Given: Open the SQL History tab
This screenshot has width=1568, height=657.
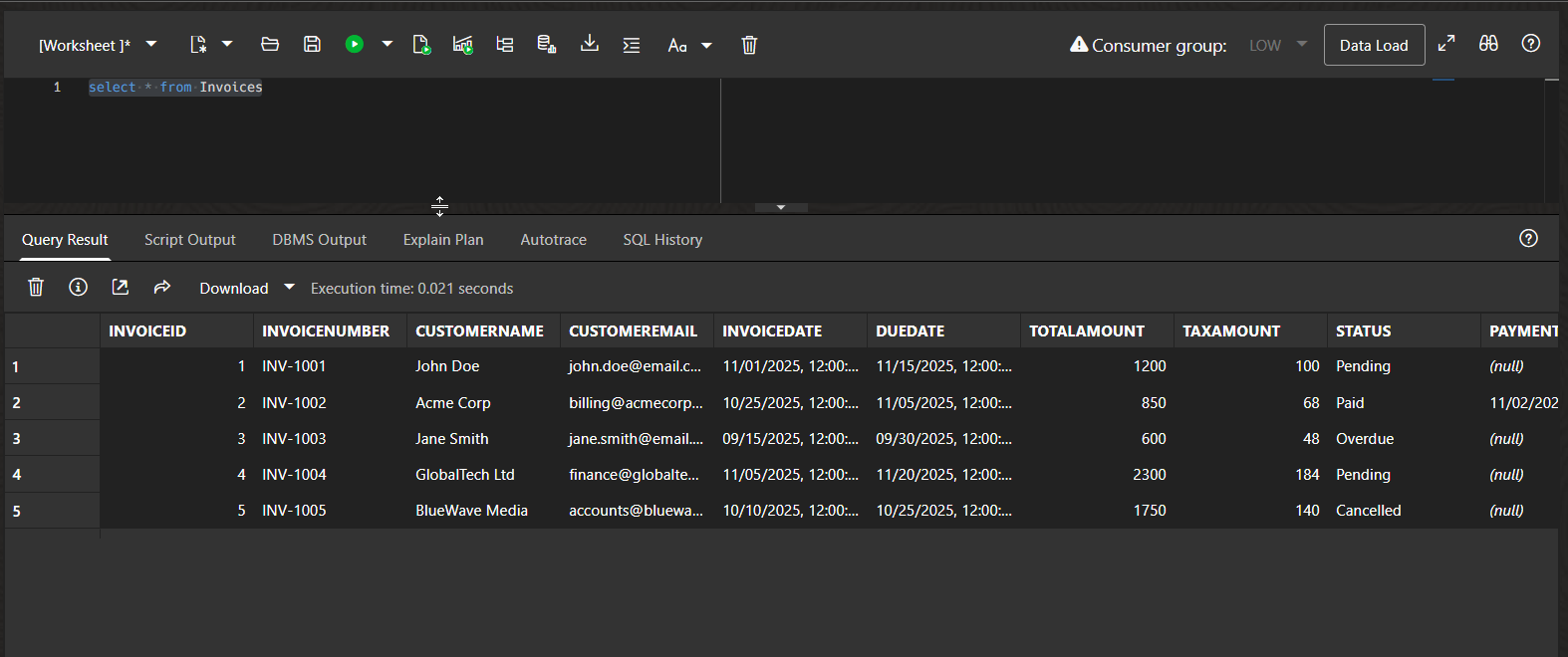Looking at the screenshot, I should click(662, 240).
